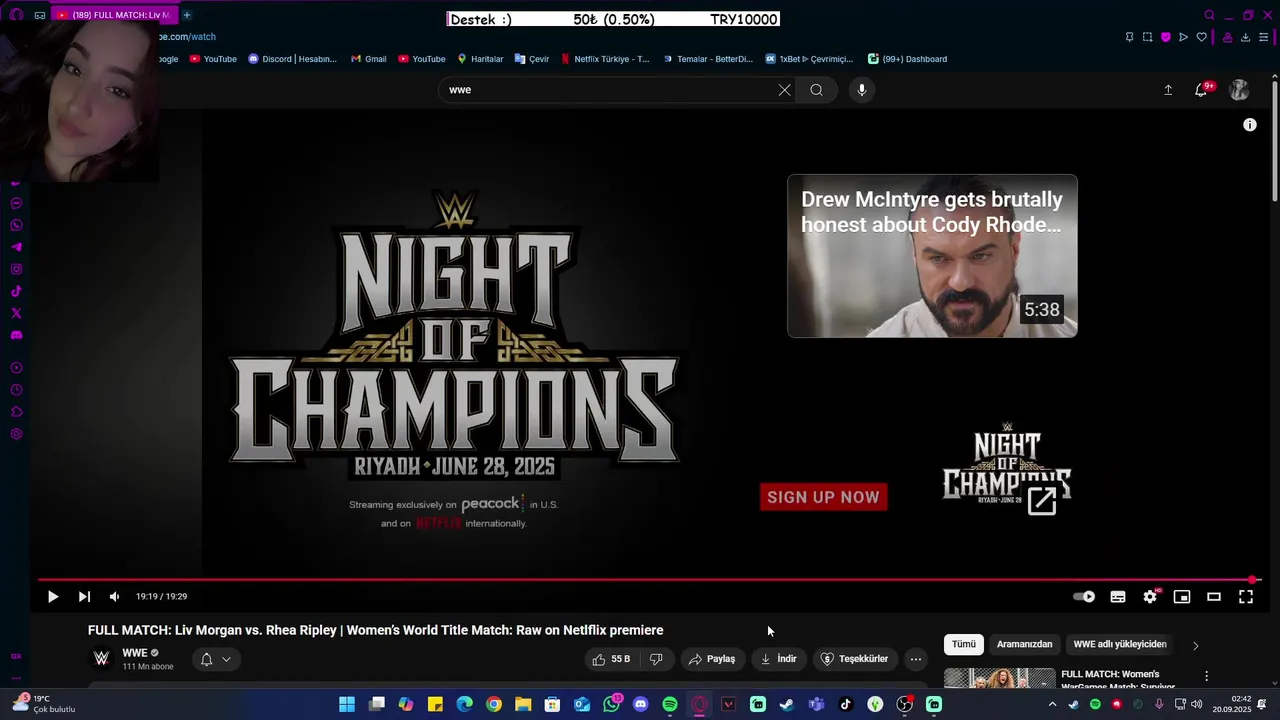
Task: Click the page vertical scrollbar
Action: [x=1274, y=140]
